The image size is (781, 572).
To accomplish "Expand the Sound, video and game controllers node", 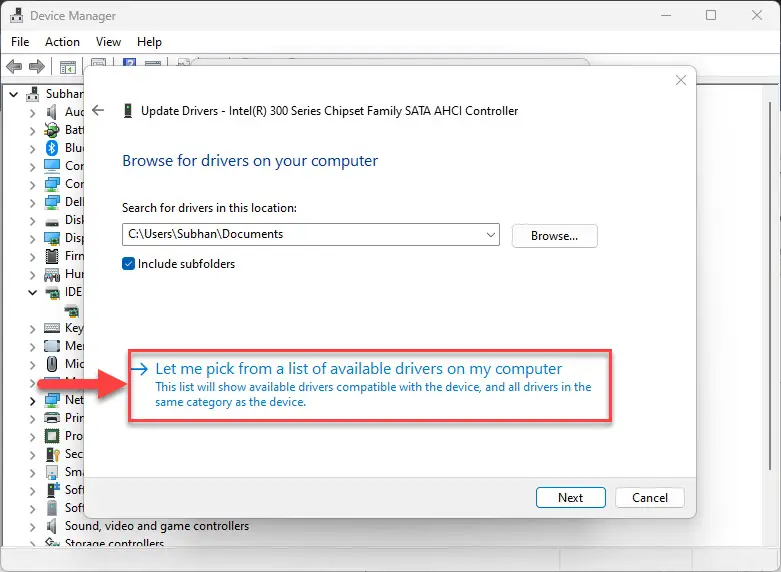I will click(32, 526).
